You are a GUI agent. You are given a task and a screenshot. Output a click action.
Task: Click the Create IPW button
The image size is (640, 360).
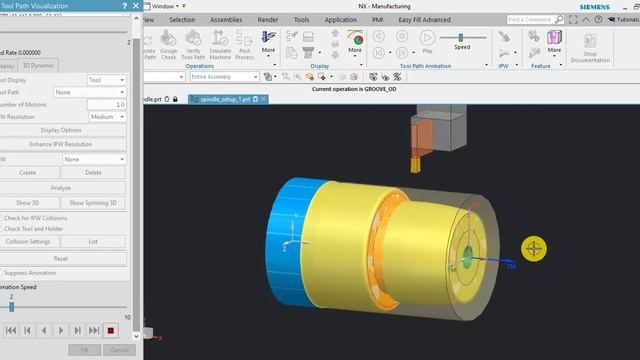[x=28, y=173]
